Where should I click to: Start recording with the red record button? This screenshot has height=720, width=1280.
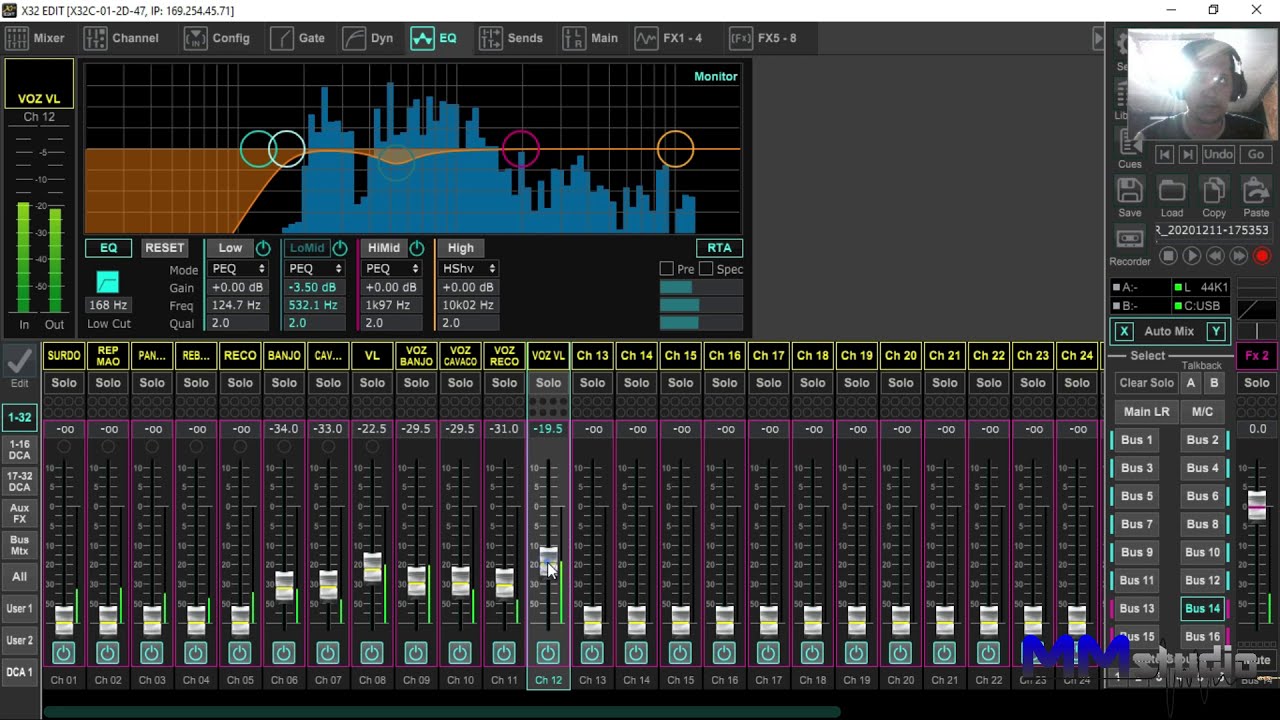pos(1262,256)
